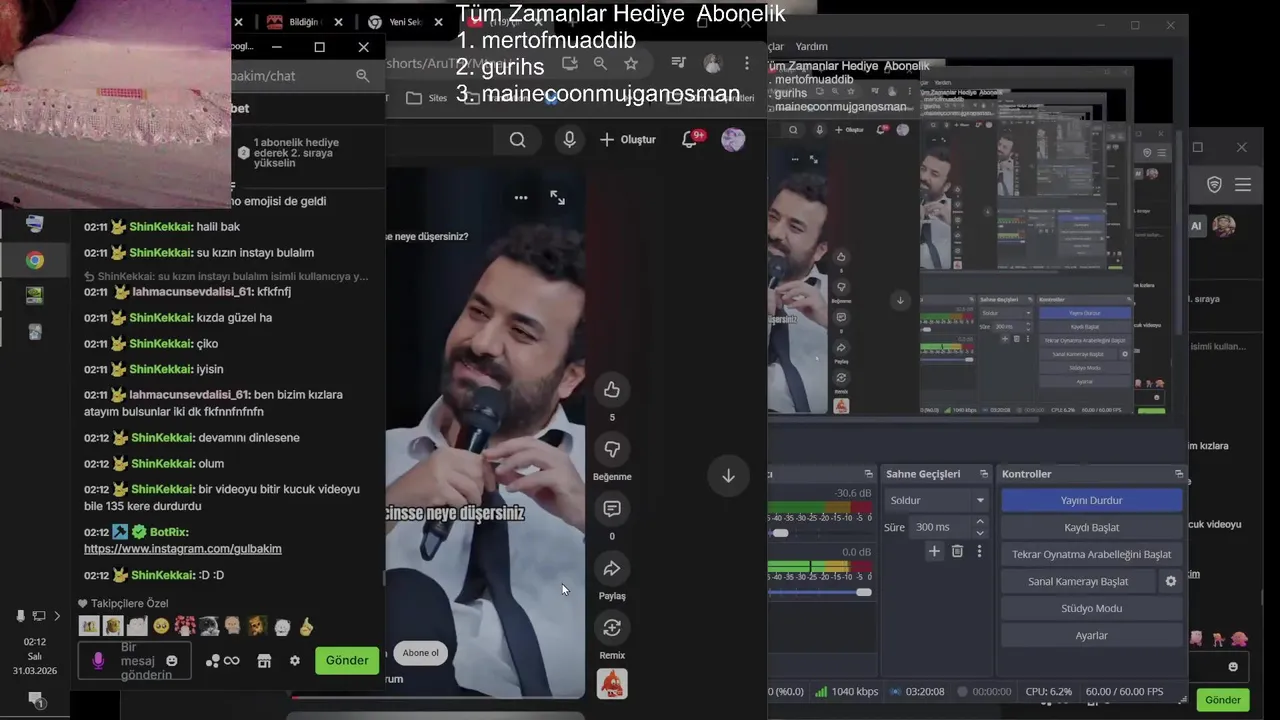Open Yardım menu in OBS
The width and height of the screenshot is (1280, 720).
pyautogui.click(x=812, y=46)
